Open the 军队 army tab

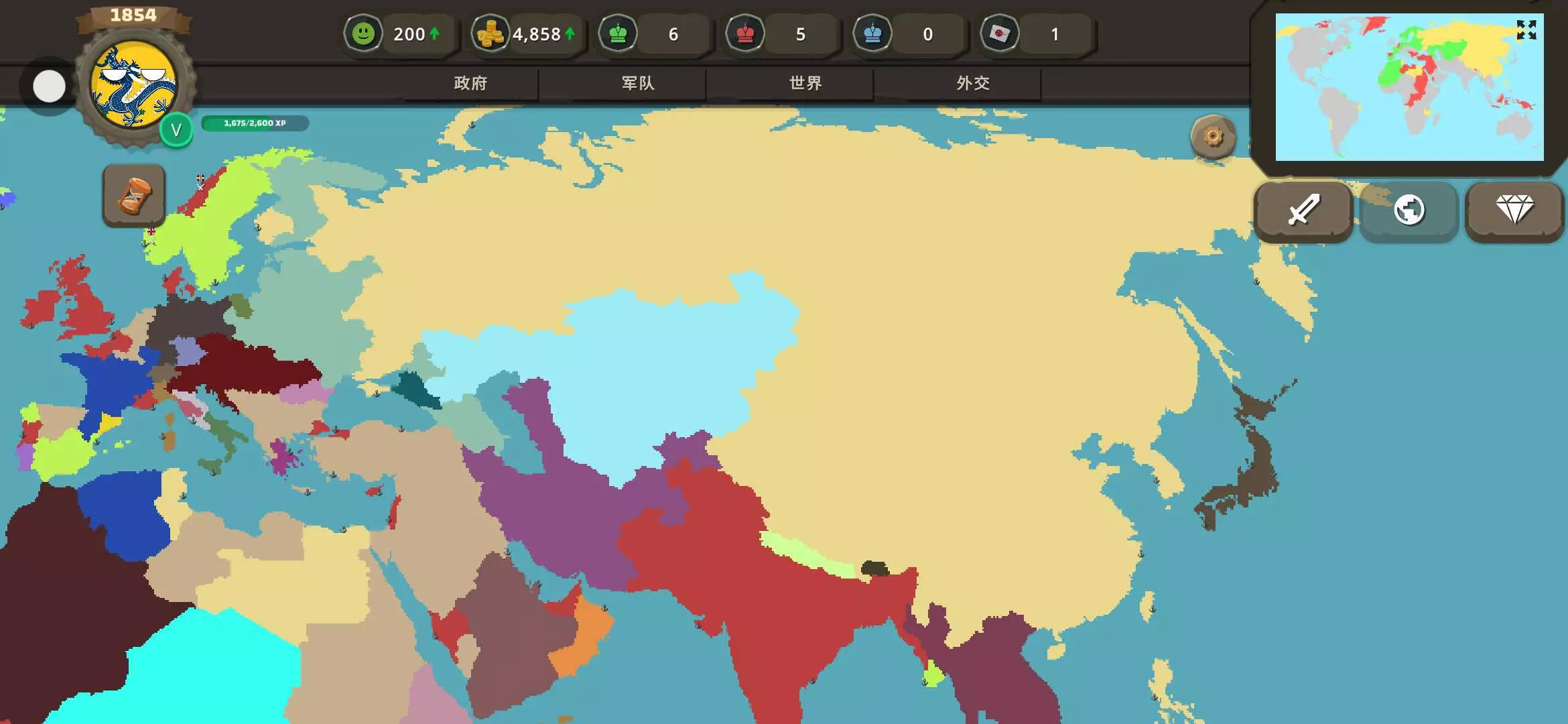click(x=638, y=83)
